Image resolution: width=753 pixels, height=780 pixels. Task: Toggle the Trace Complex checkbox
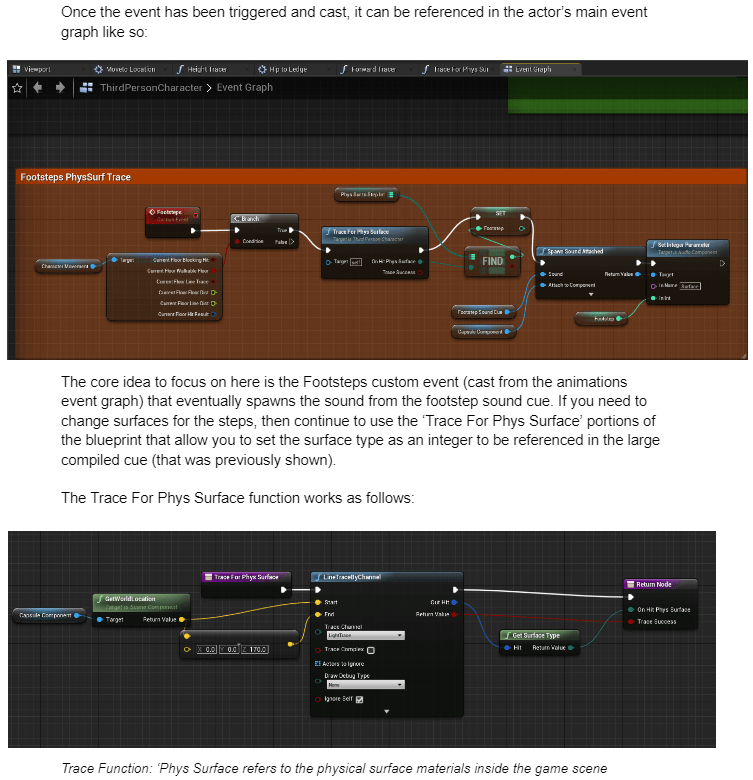[x=370, y=649]
